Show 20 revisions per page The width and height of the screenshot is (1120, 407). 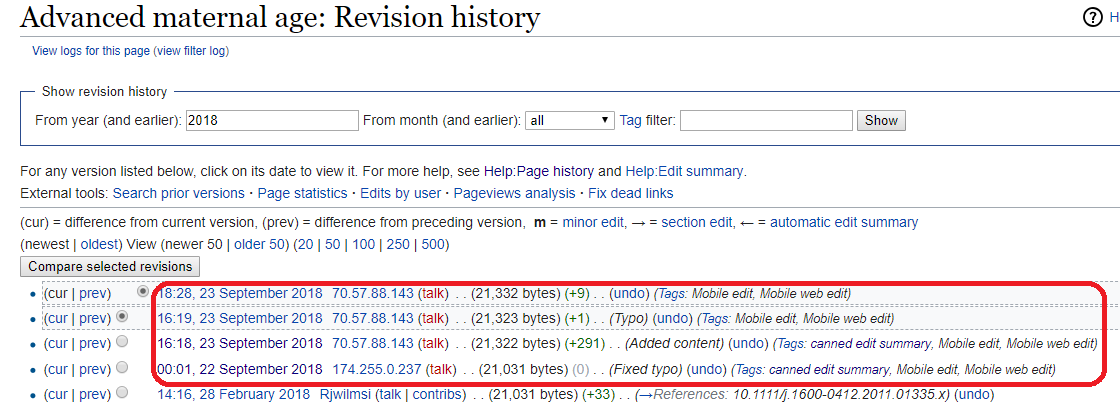[x=305, y=244]
